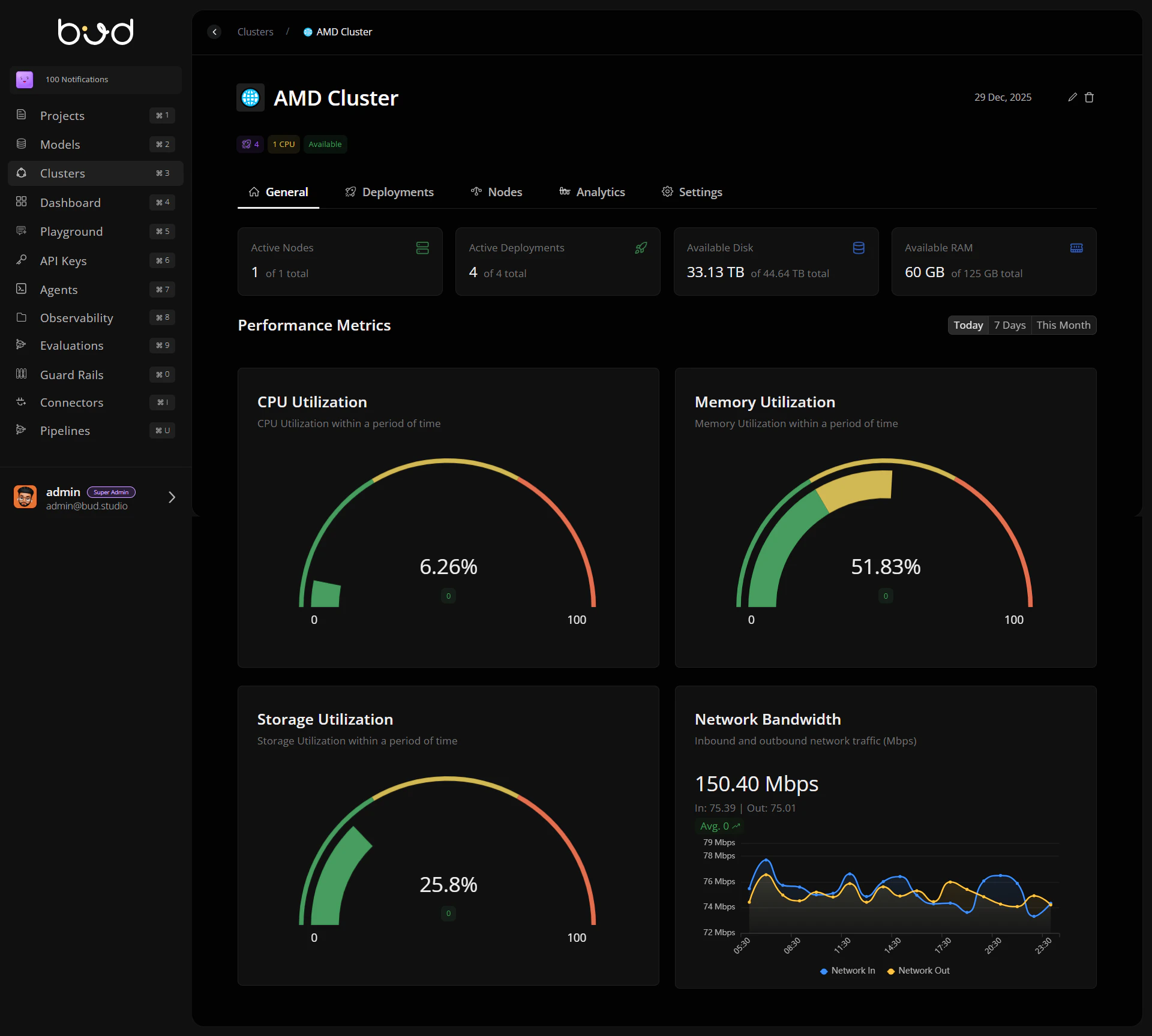The width and height of the screenshot is (1152, 1036).
Task: Click the Active Nodes server icon
Action: point(422,248)
